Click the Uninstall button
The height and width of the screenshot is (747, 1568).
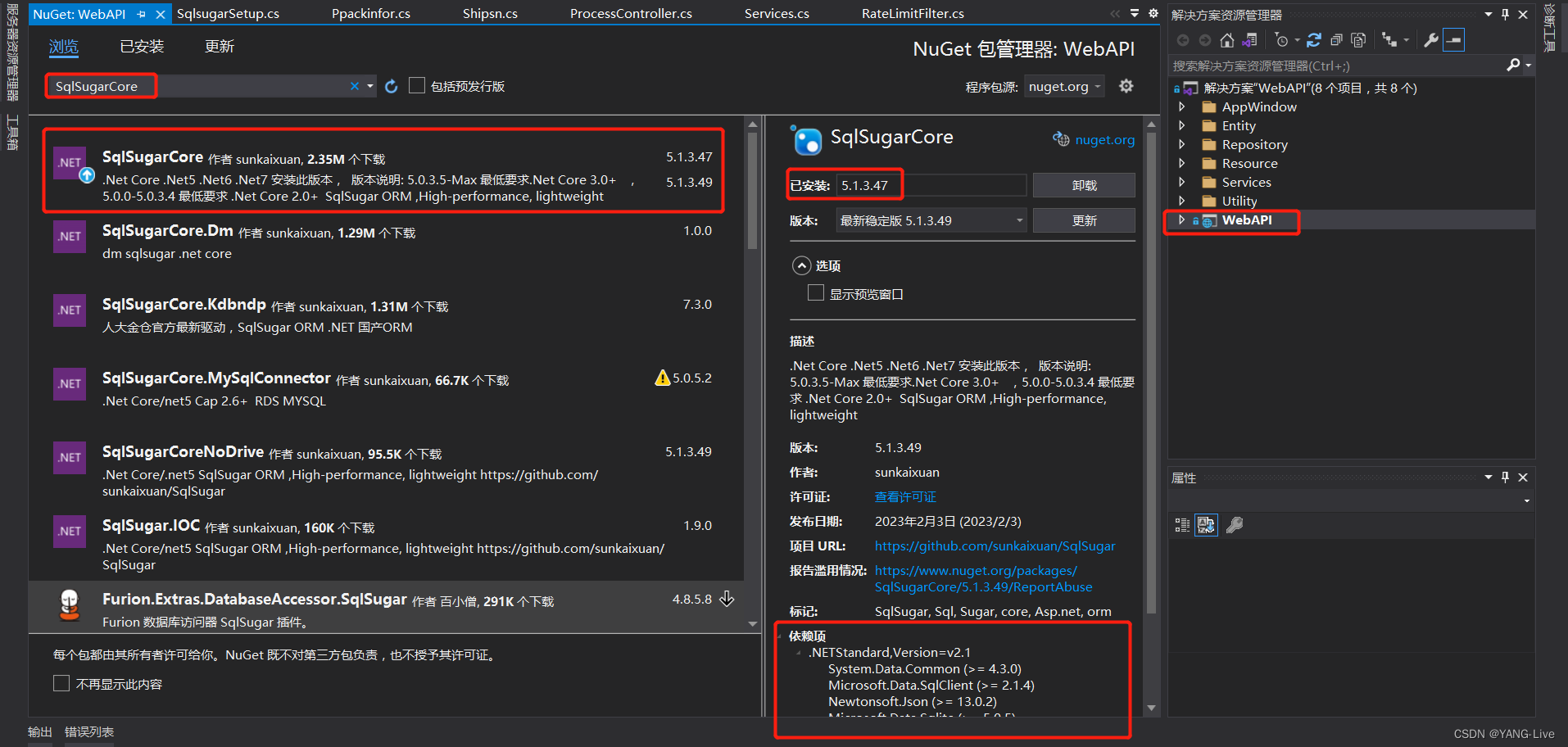(x=1084, y=185)
